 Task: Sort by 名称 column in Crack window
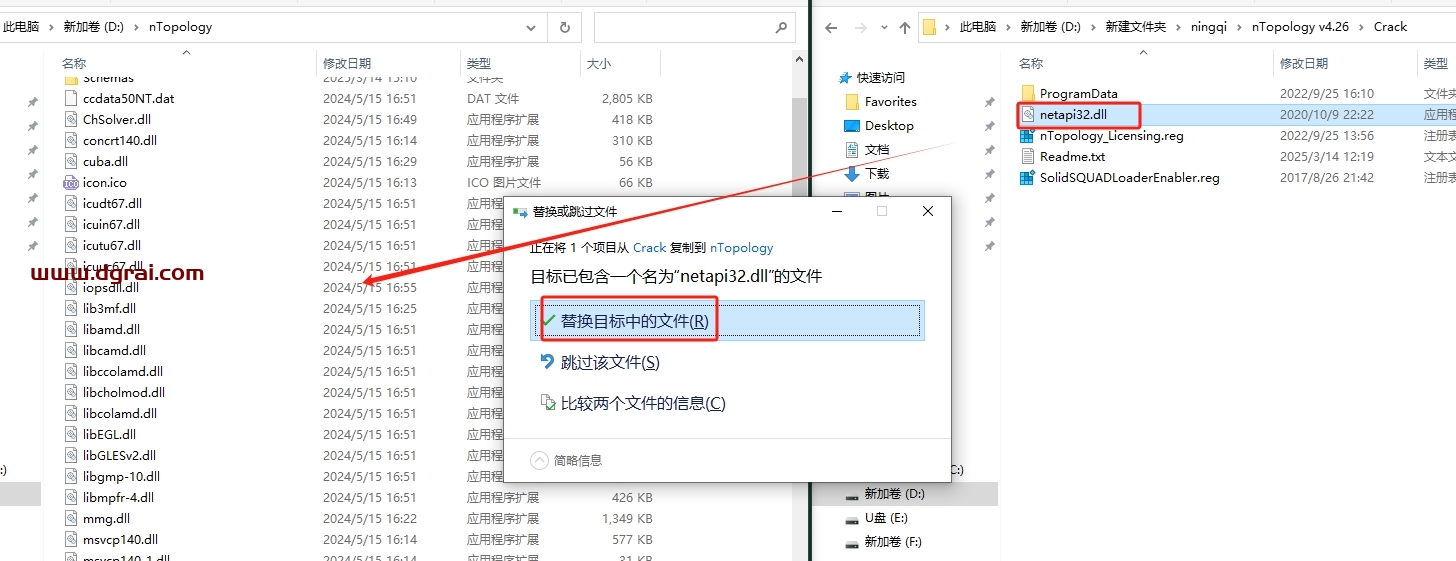(x=1031, y=63)
